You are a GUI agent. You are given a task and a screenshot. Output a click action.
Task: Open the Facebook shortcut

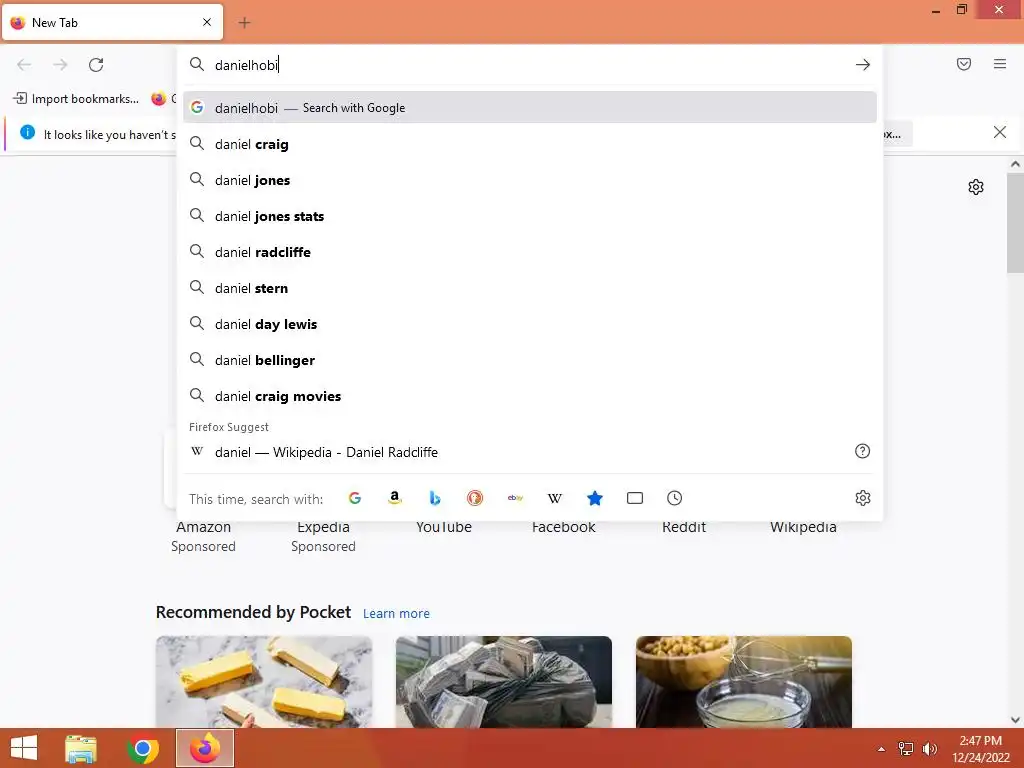pos(564,527)
